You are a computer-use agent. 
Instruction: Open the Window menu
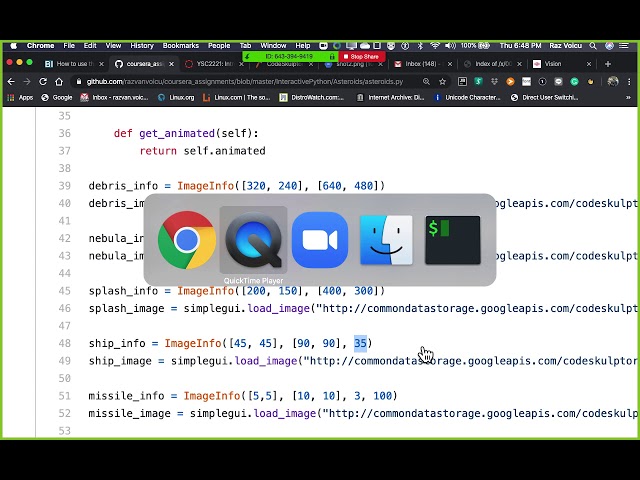click(x=273, y=46)
